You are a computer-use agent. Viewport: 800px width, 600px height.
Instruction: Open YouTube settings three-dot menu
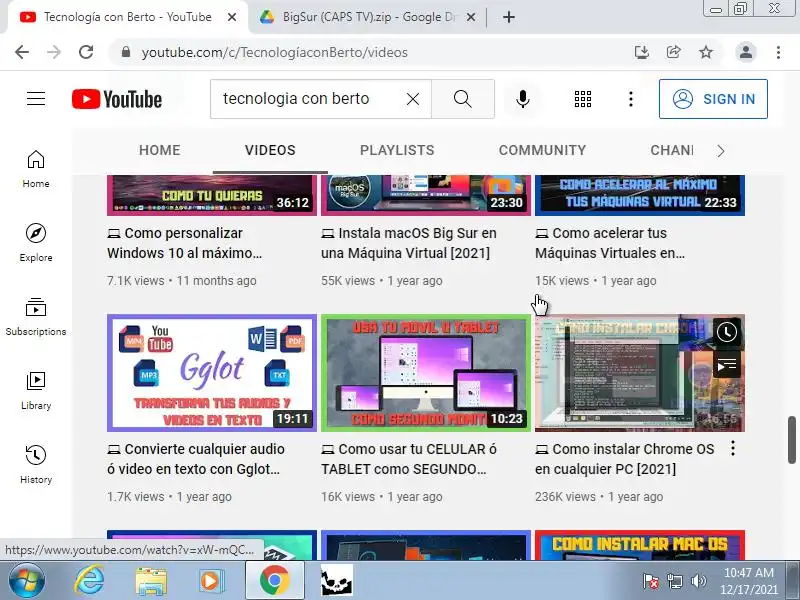click(631, 99)
